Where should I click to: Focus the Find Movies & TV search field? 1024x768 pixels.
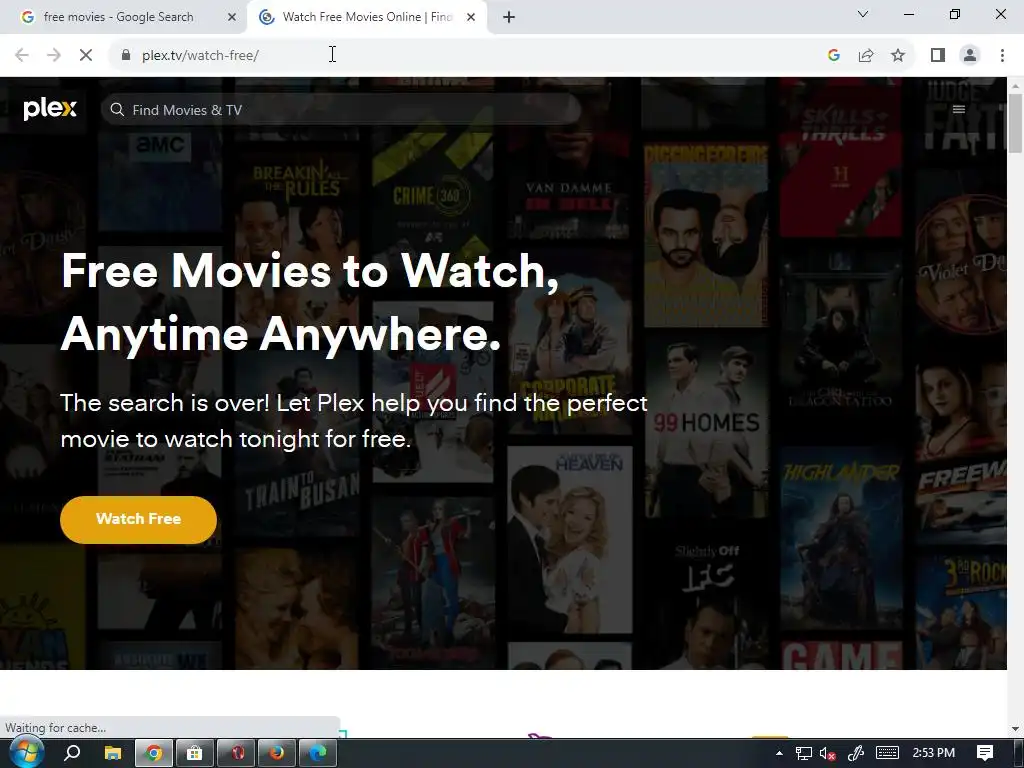point(340,110)
